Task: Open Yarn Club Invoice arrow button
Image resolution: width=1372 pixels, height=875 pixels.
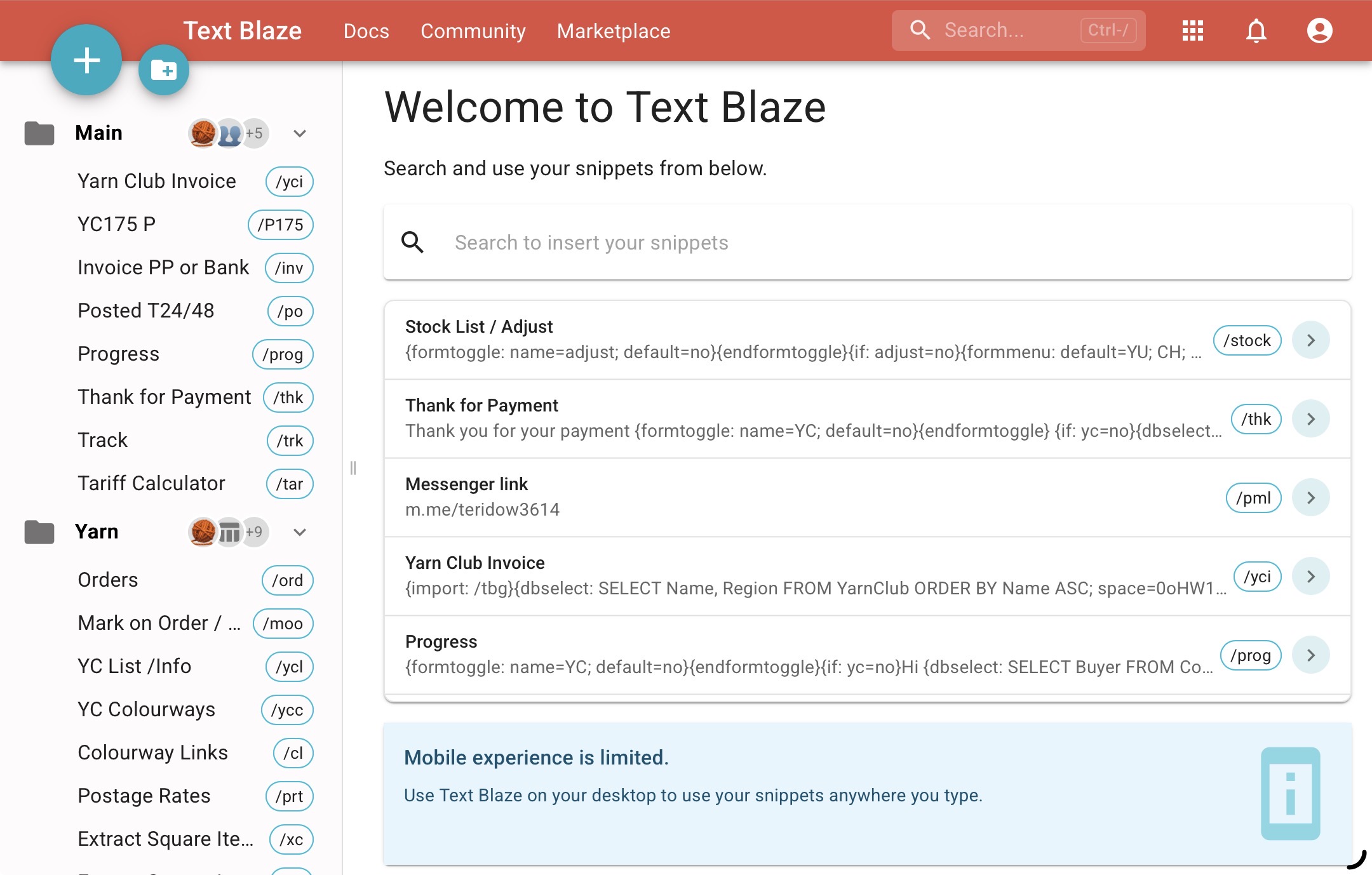Action: pyautogui.click(x=1311, y=576)
